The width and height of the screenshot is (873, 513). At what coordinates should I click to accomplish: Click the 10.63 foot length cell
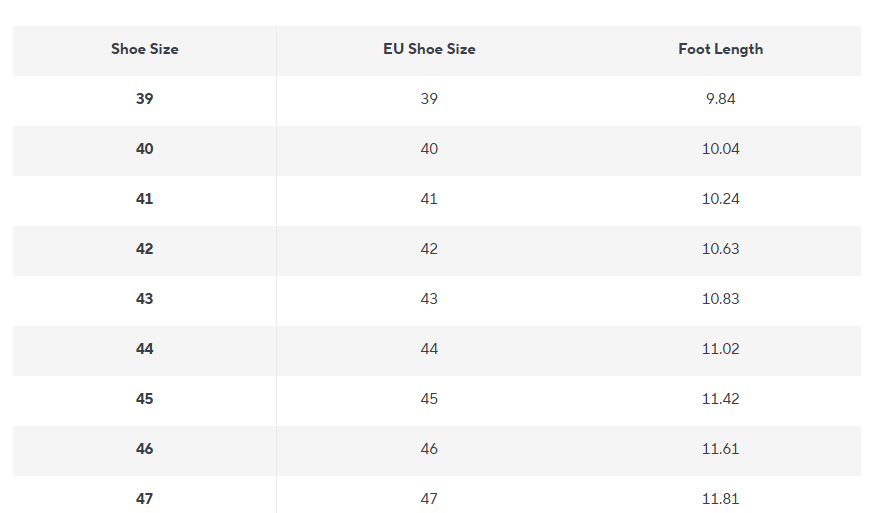pyautogui.click(x=720, y=249)
